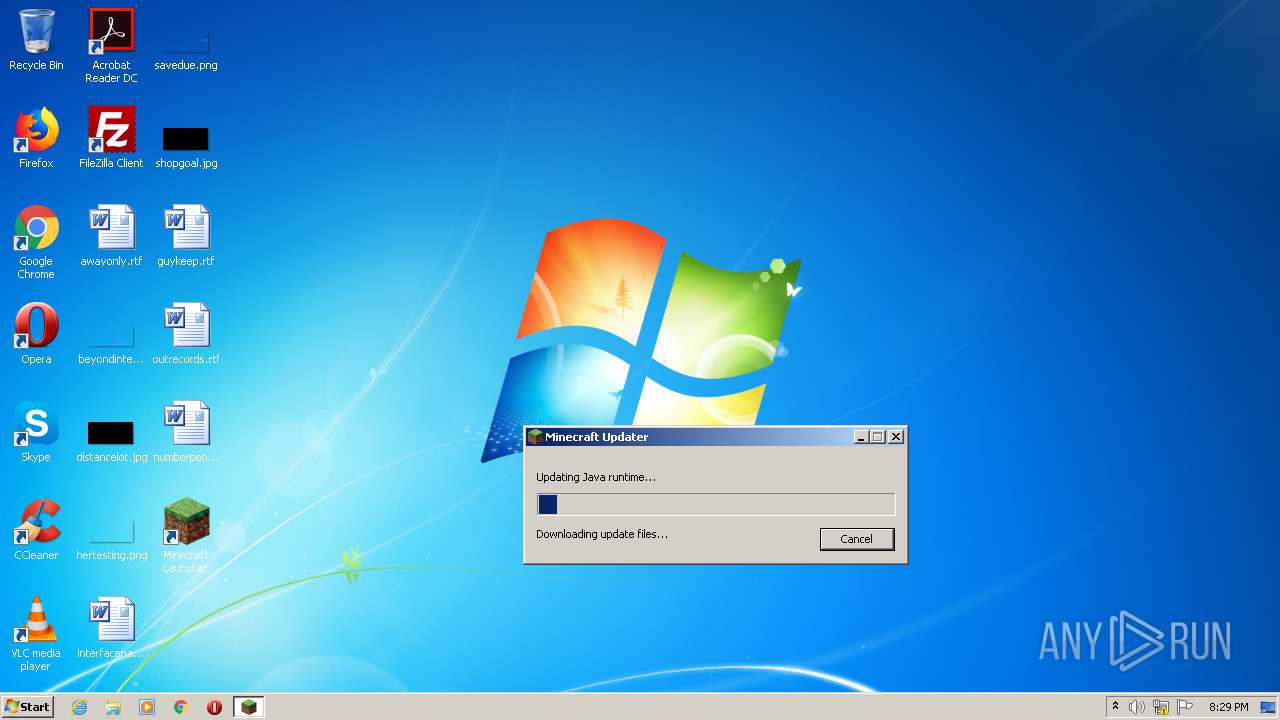Select outrecords.rtf document icon
This screenshot has width=1280, height=720.
point(186,334)
